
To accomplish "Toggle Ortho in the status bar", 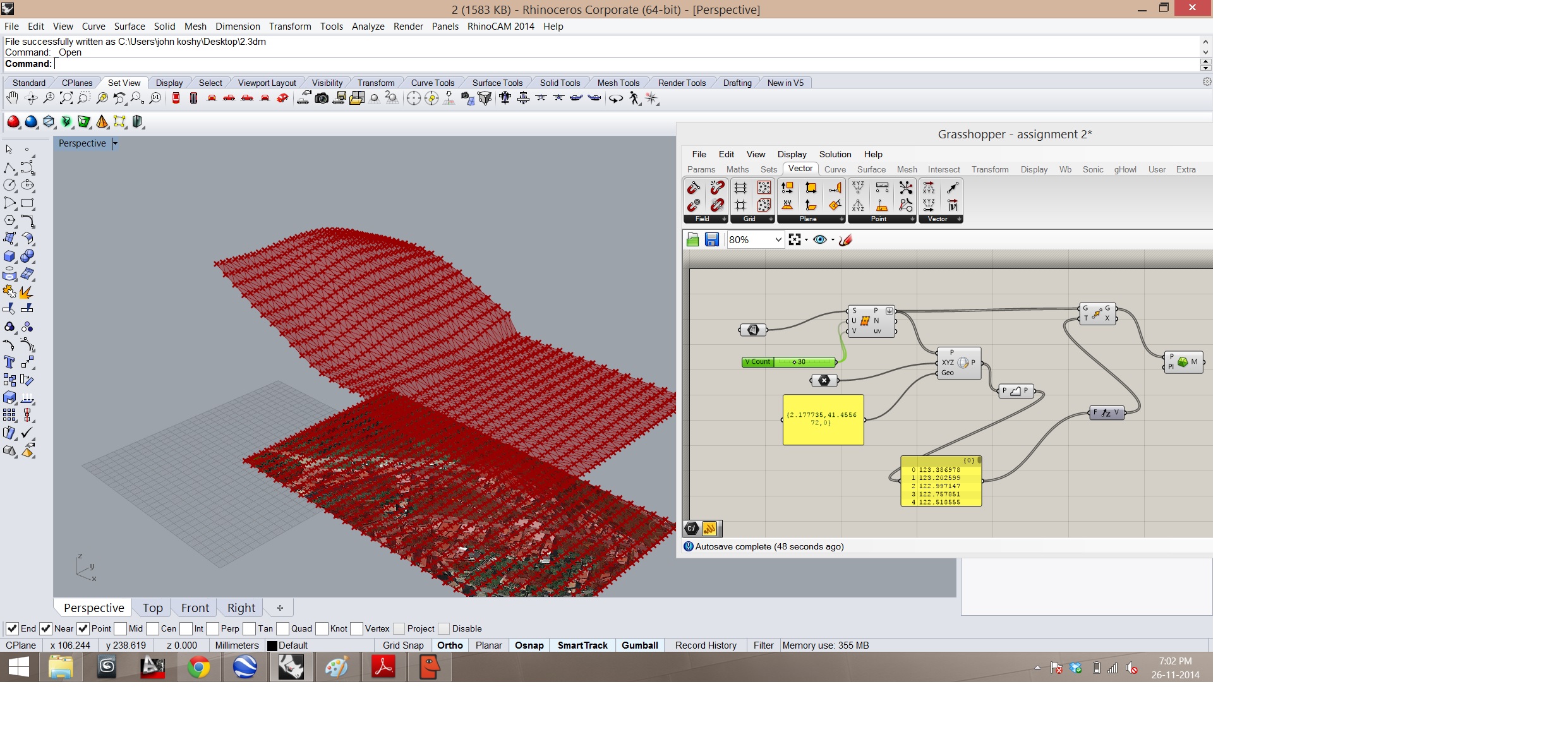I will pyautogui.click(x=450, y=645).
